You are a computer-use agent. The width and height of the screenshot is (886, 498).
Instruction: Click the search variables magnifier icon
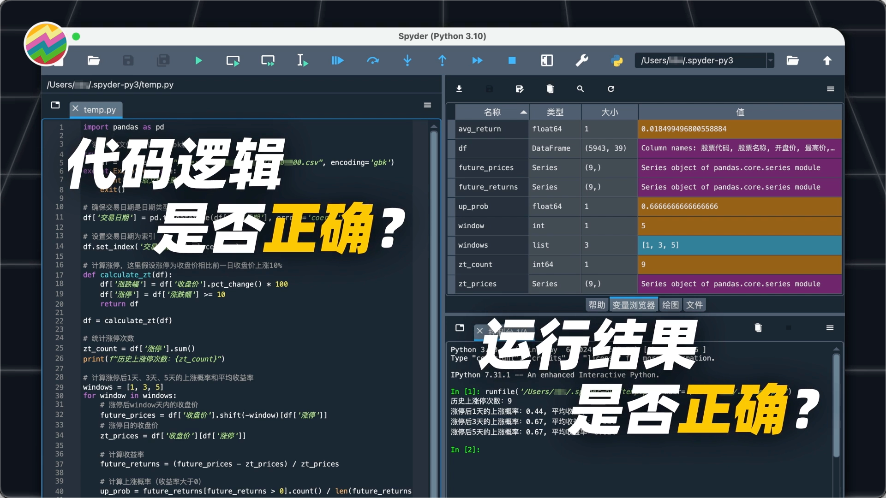click(579, 88)
